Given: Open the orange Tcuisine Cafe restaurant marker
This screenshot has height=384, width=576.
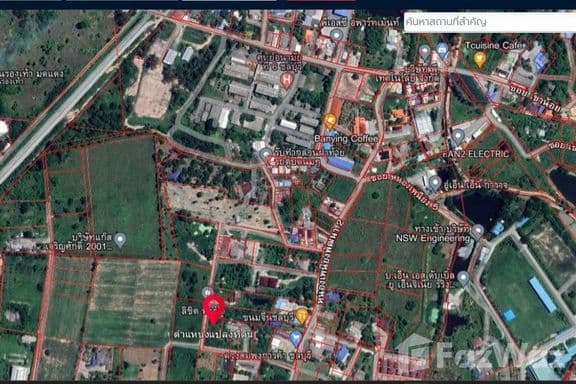Looking at the screenshot, I should click(x=479, y=60).
